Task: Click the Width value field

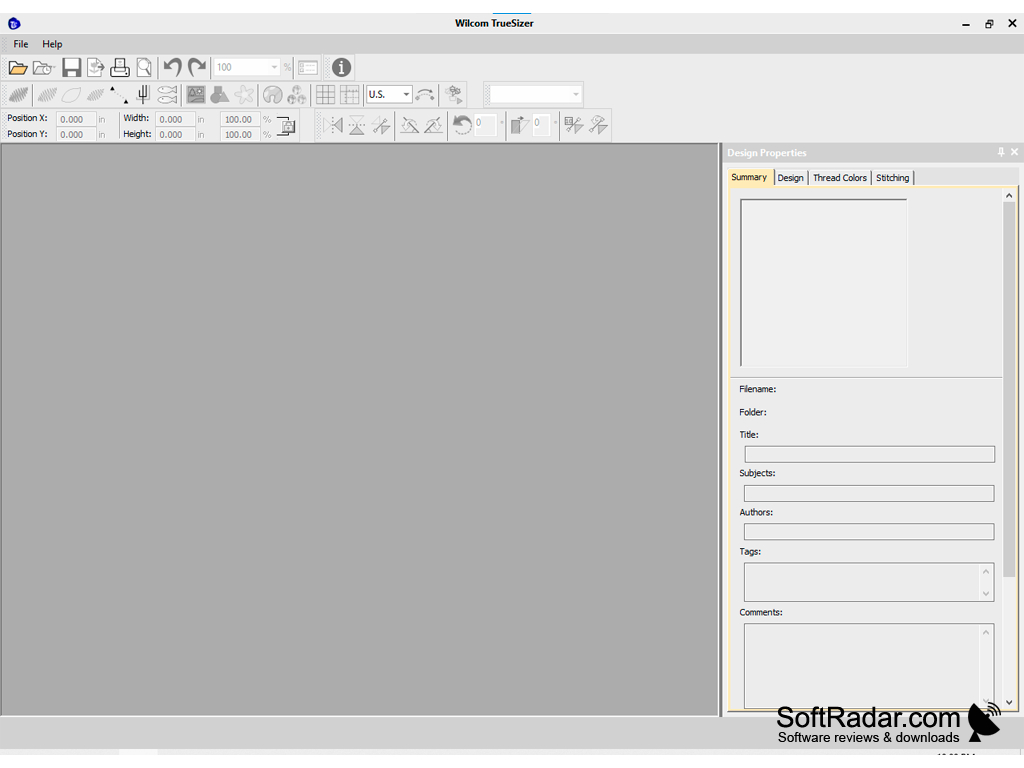Action: (x=175, y=119)
